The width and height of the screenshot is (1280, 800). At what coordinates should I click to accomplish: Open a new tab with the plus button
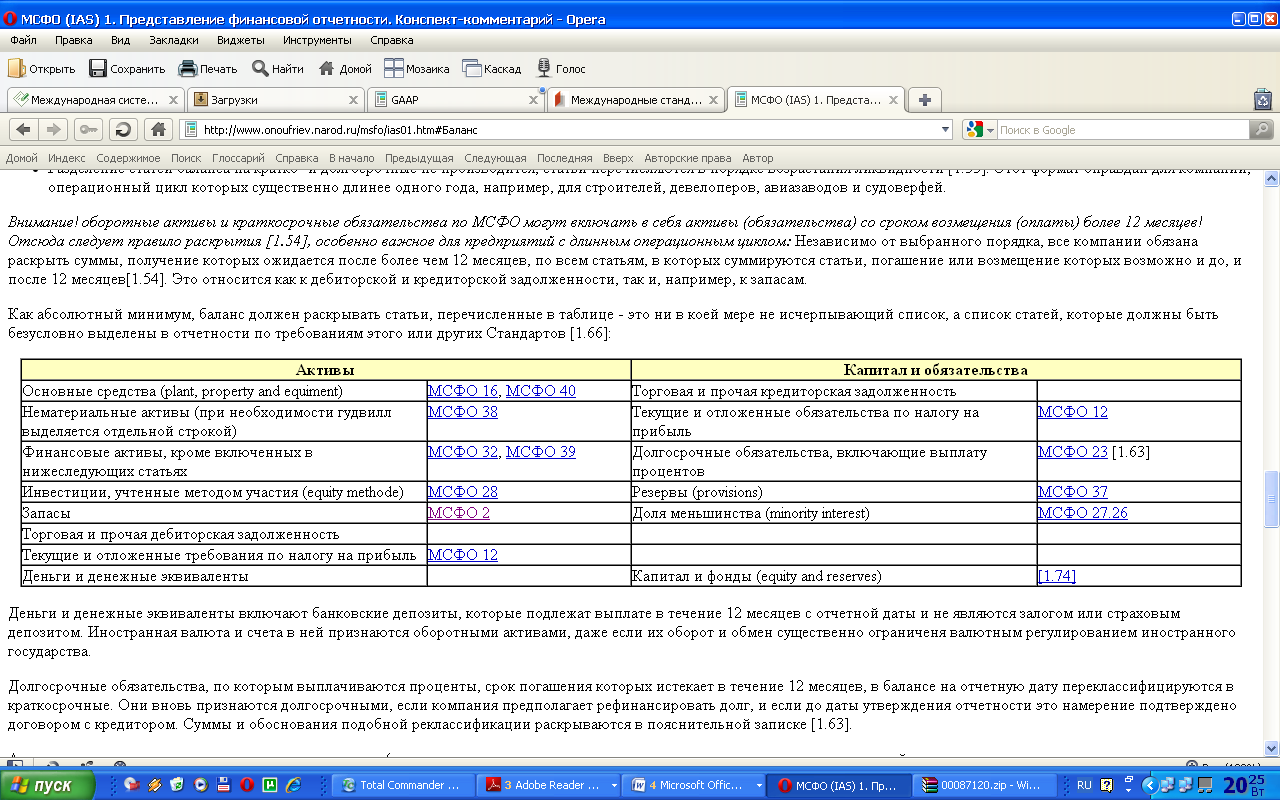[925, 100]
